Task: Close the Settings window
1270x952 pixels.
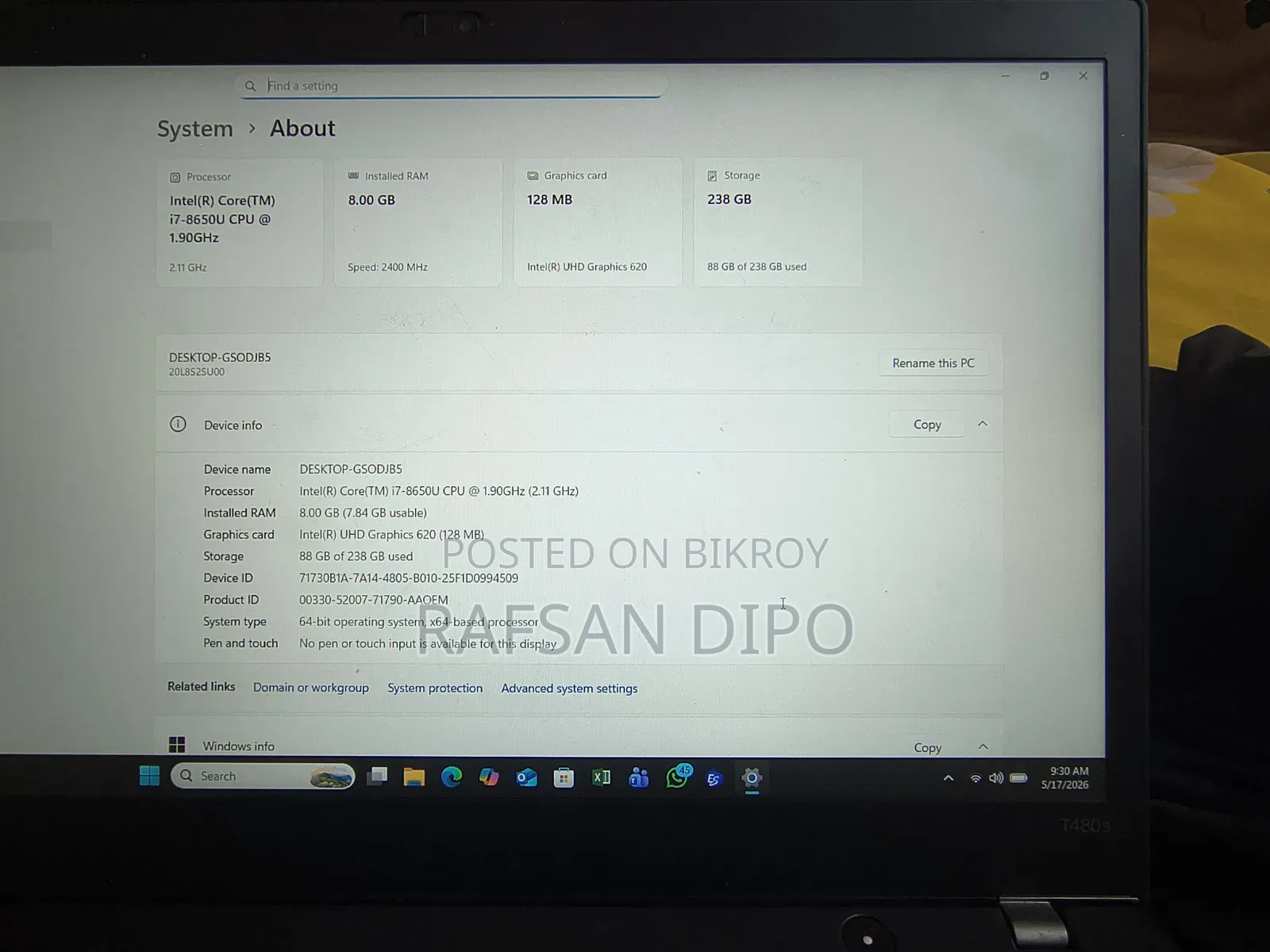Action: click(x=1083, y=76)
